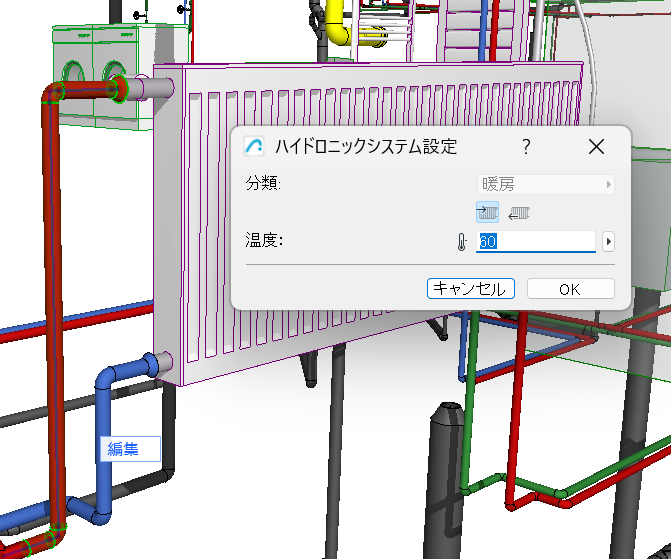Confirm the dialog with OK
The width and height of the screenshot is (671, 559).
click(x=571, y=288)
